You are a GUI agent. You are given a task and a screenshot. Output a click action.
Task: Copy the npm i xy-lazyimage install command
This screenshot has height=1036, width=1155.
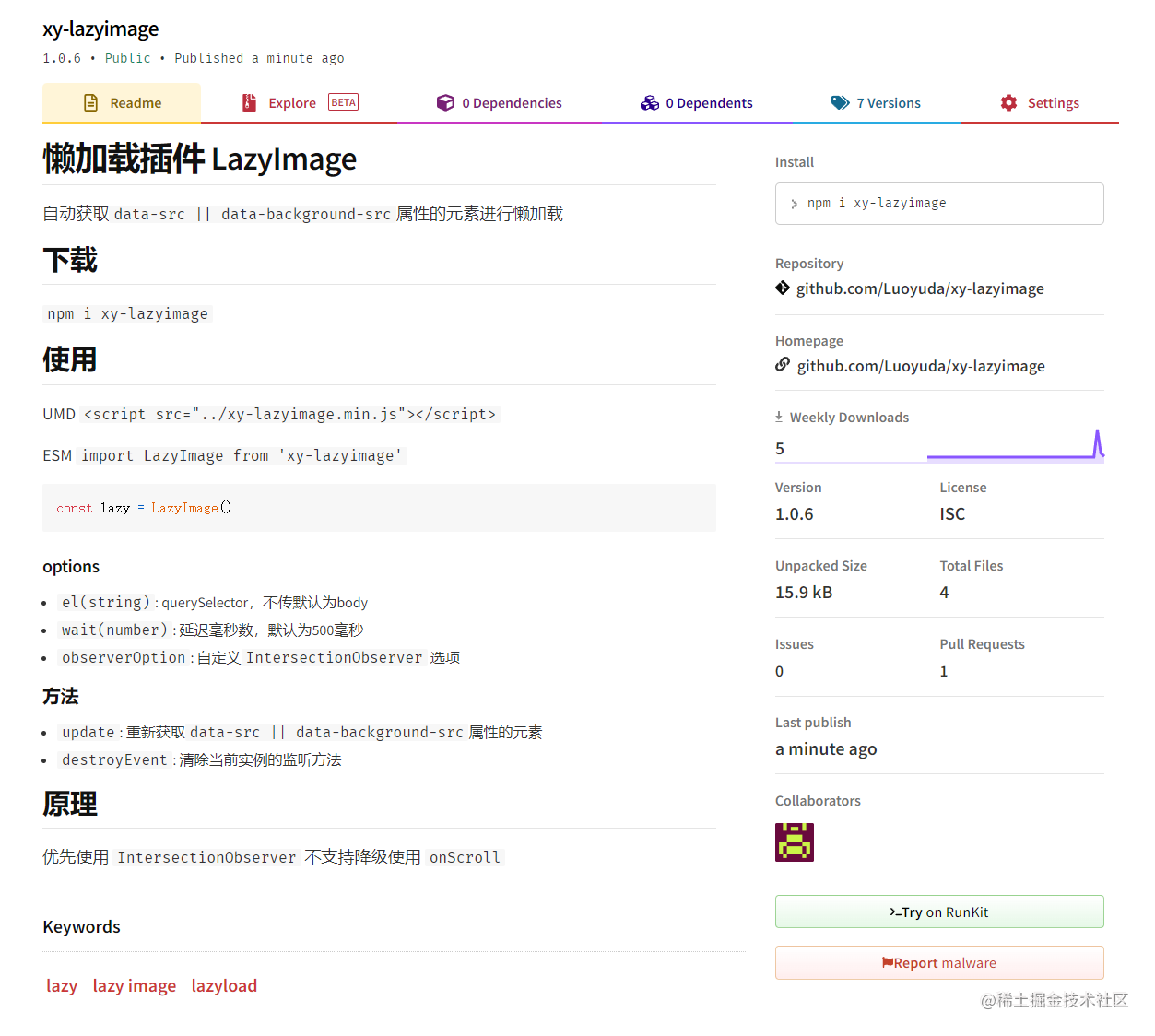(x=939, y=204)
